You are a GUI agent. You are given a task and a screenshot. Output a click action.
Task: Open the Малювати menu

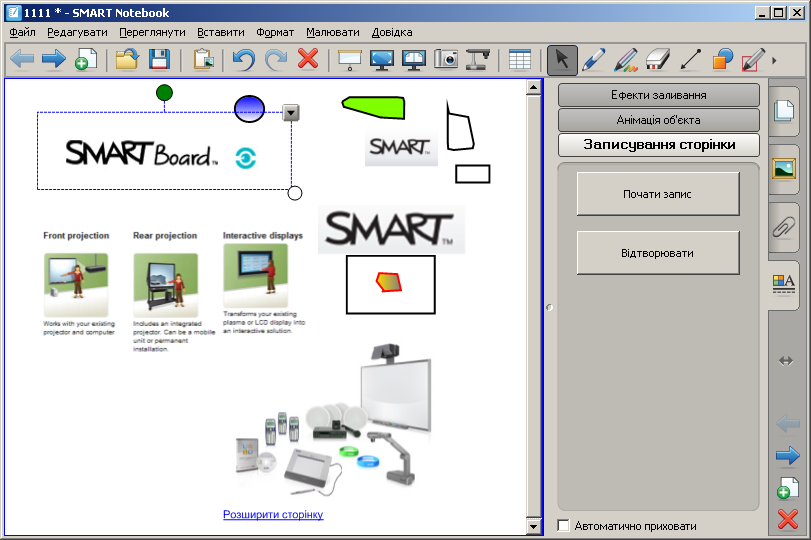[x=333, y=32]
